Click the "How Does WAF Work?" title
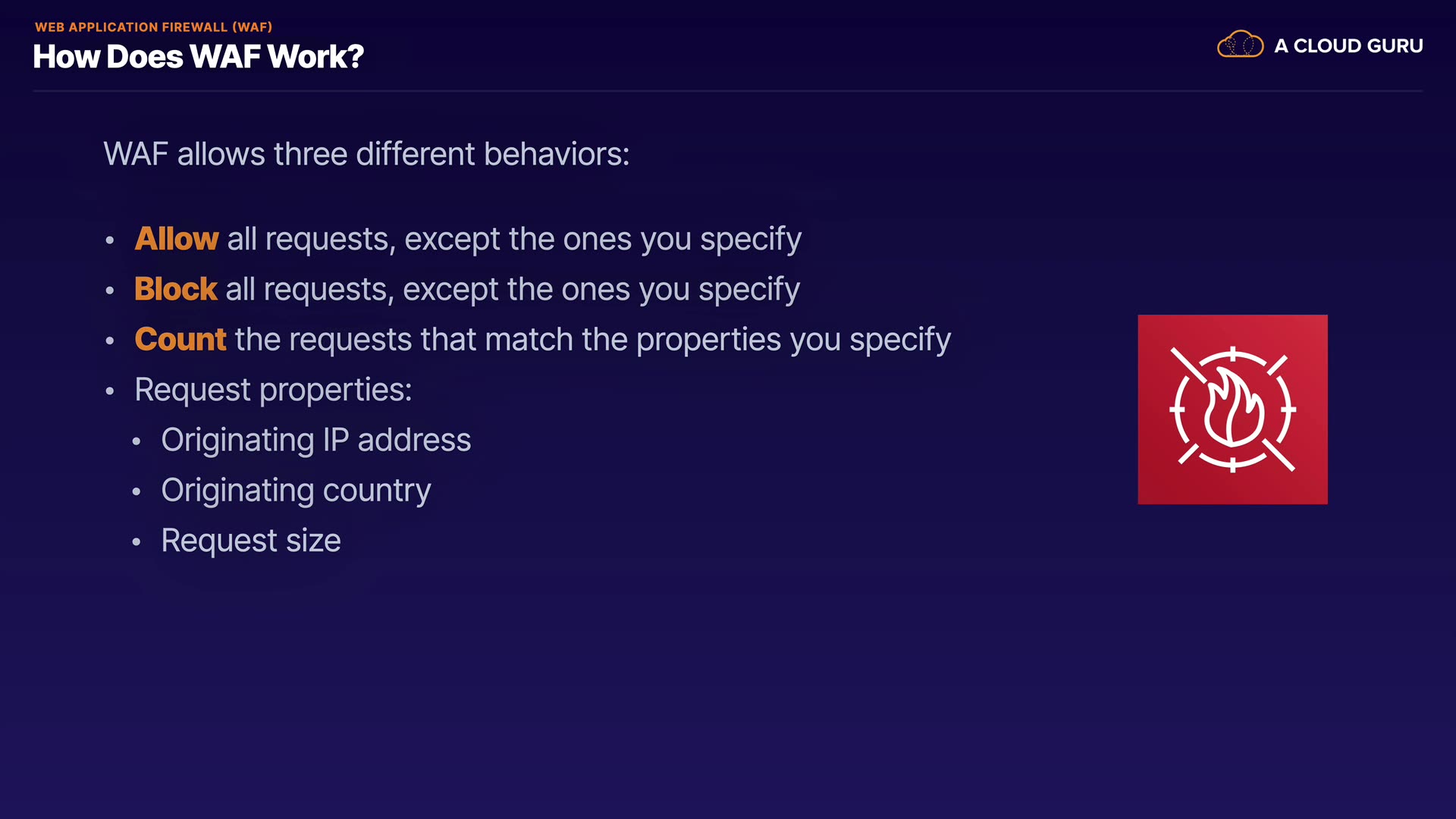Image resolution: width=1456 pixels, height=819 pixels. 198,57
